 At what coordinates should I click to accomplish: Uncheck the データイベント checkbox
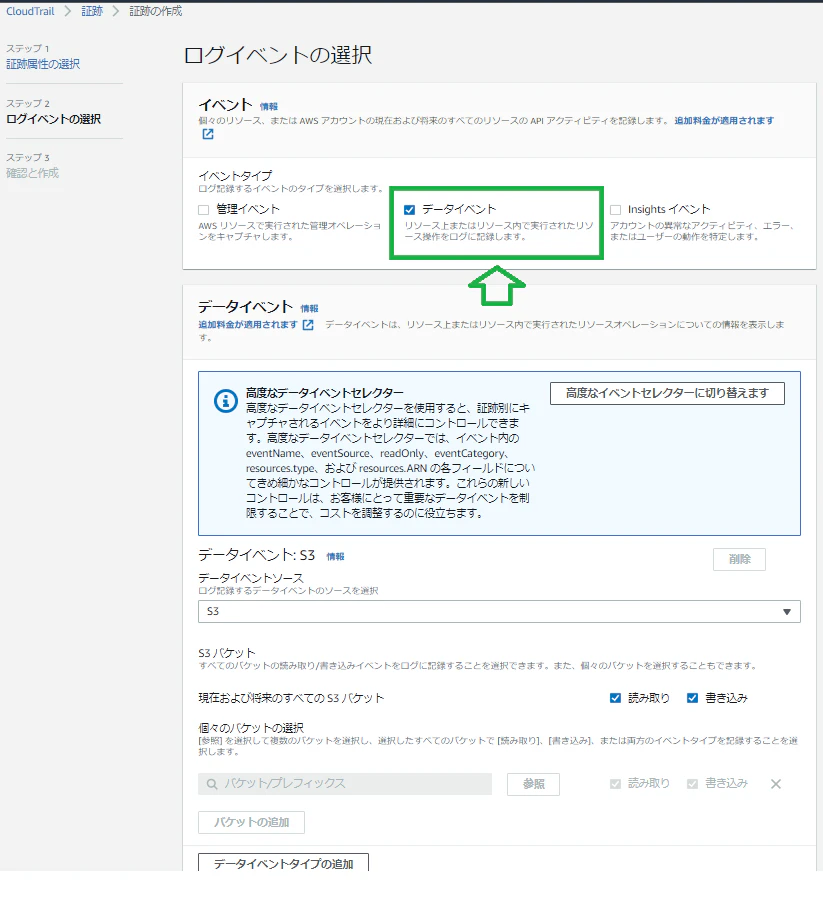[409, 210]
